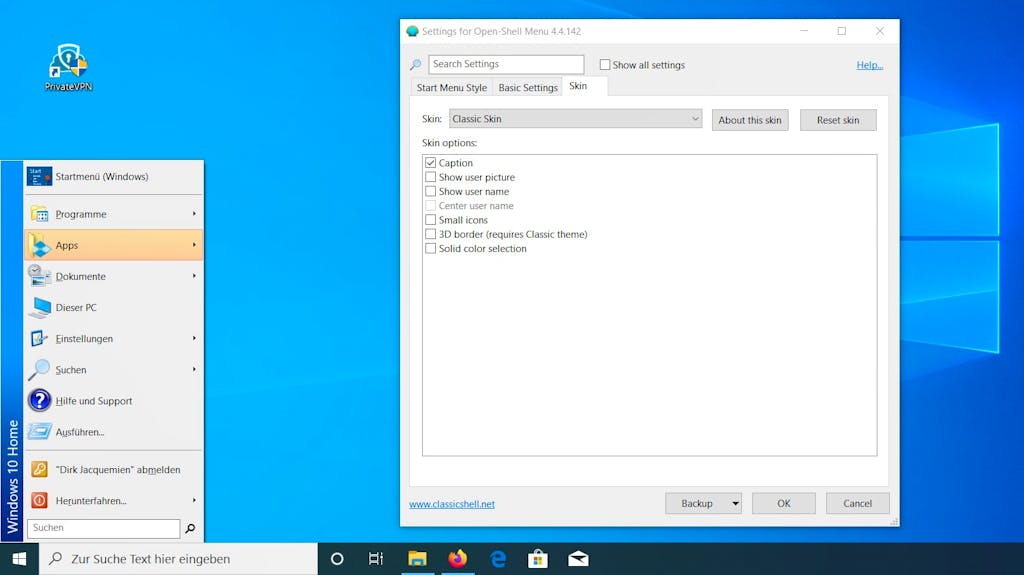The width and height of the screenshot is (1024, 575).
Task: Expand the Herunterfahren submenu arrow
Action: pyautogui.click(x=194, y=501)
